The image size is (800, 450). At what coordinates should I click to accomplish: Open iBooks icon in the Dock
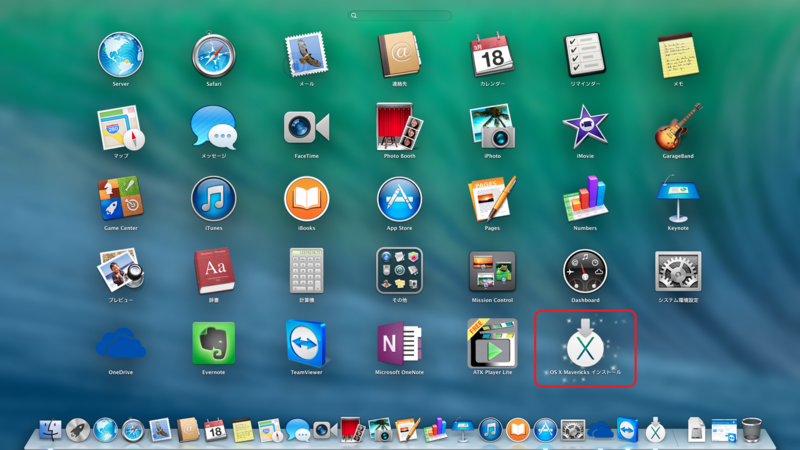(x=518, y=430)
